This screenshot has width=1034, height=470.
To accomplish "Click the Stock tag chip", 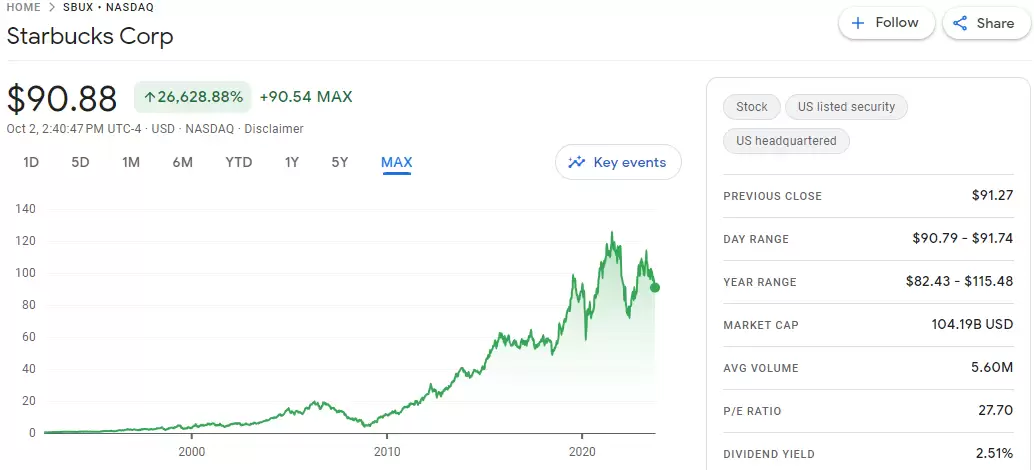I will [x=752, y=107].
